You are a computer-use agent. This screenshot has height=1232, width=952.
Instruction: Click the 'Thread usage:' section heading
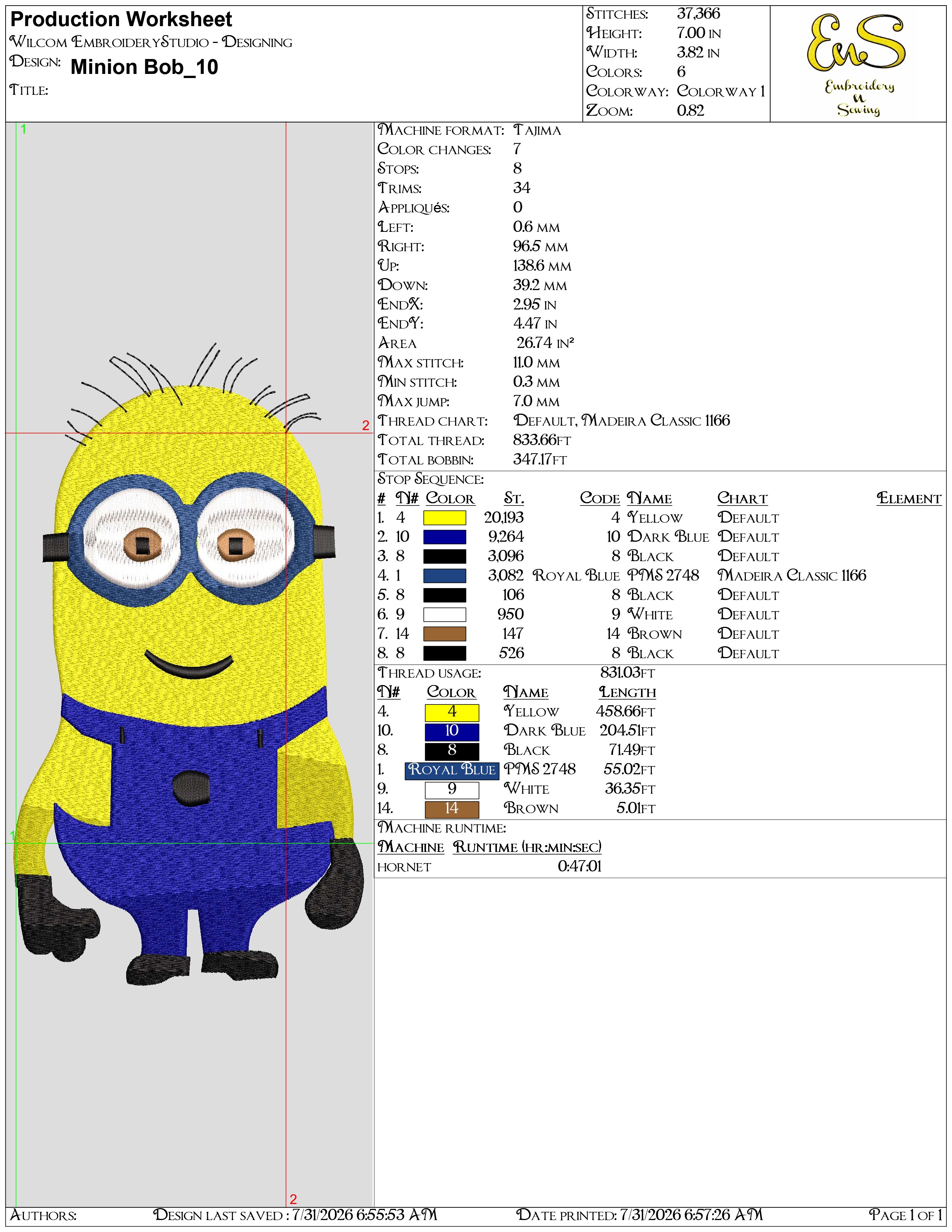pos(429,673)
